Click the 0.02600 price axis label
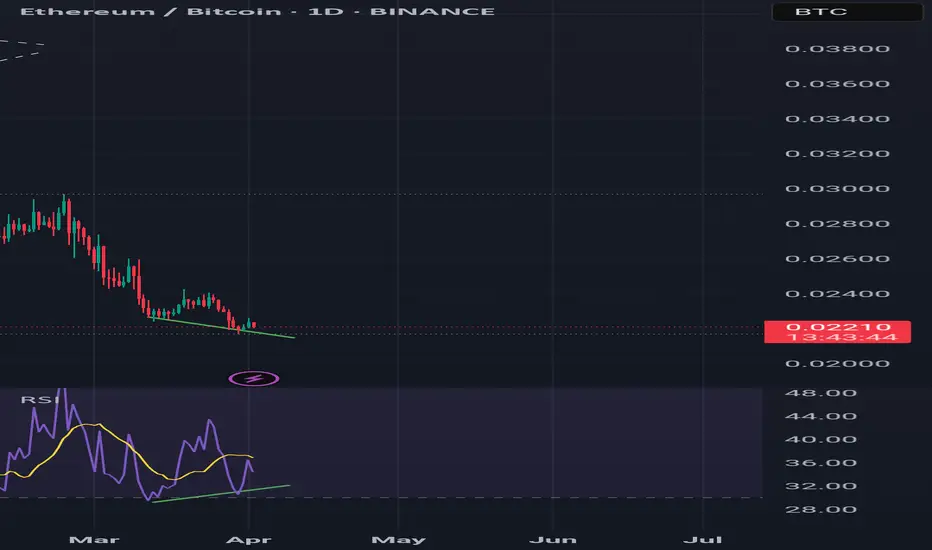The height and width of the screenshot is (550, 932). pos(837,259)
